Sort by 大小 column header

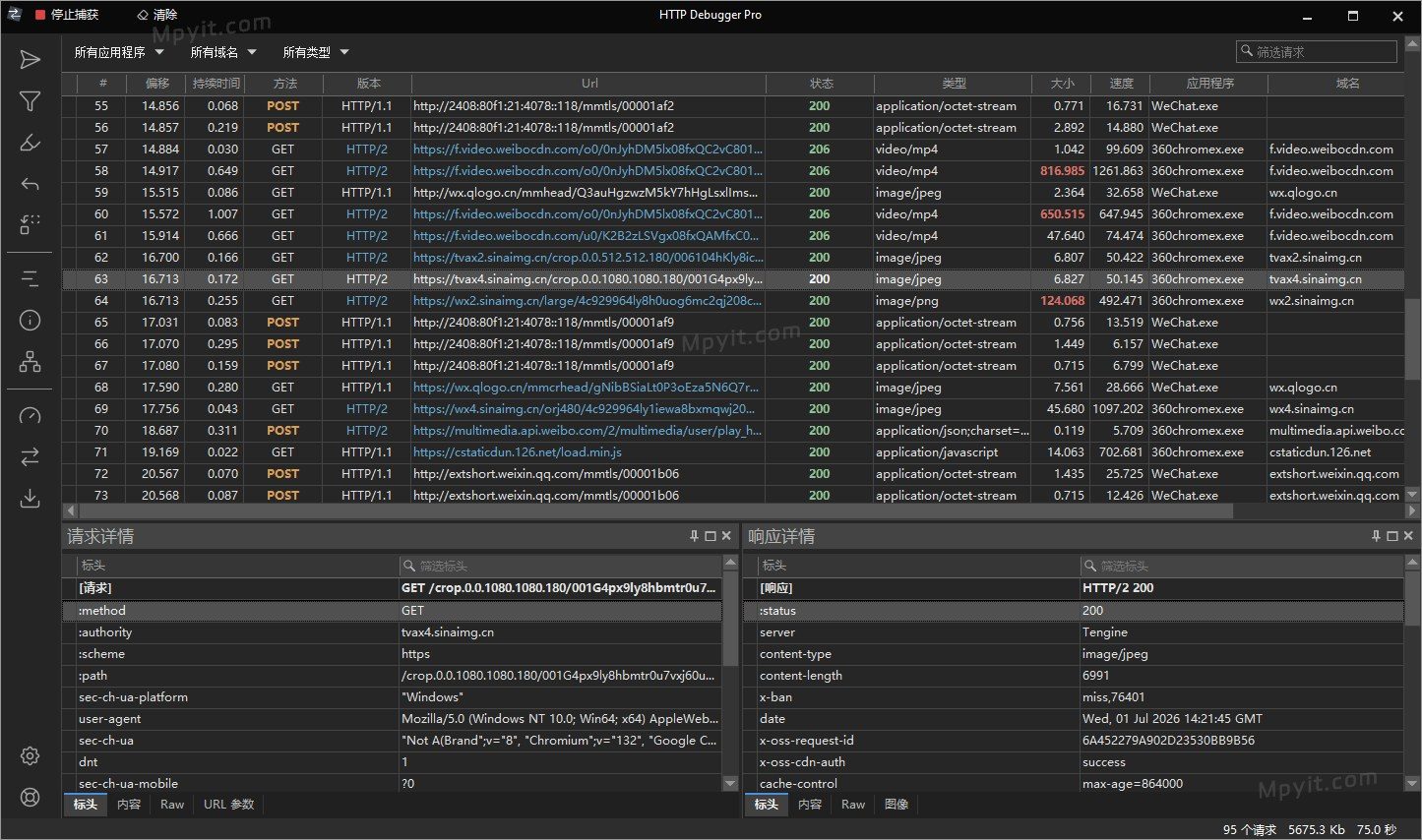pos(1062,84)
